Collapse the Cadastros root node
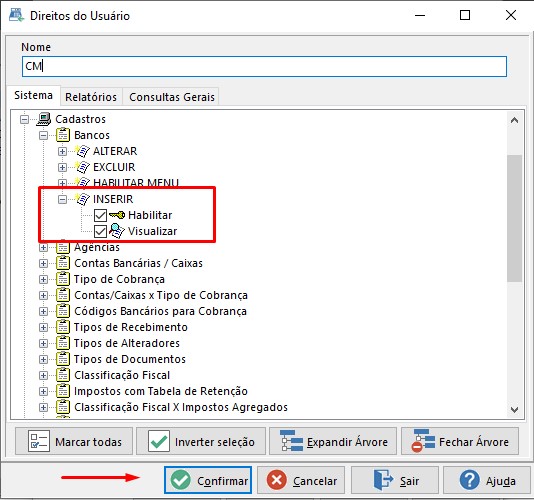The width and height of the screenshot is (534, 500). [x=24, y=119]
